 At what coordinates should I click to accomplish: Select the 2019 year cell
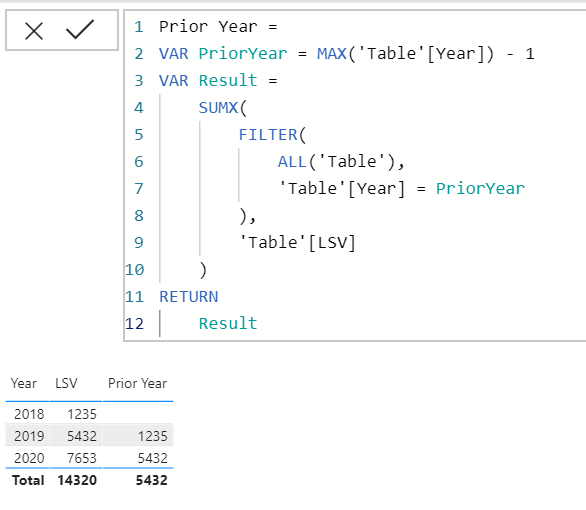(x=29, y=436)
